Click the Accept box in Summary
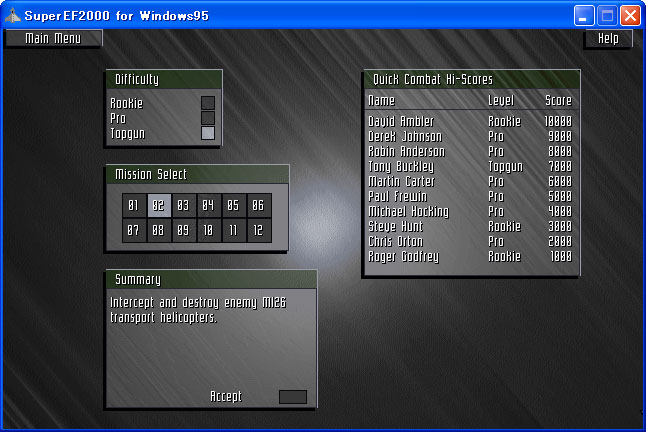This screenshot has height=432, width=646. (x=293, y=397)
